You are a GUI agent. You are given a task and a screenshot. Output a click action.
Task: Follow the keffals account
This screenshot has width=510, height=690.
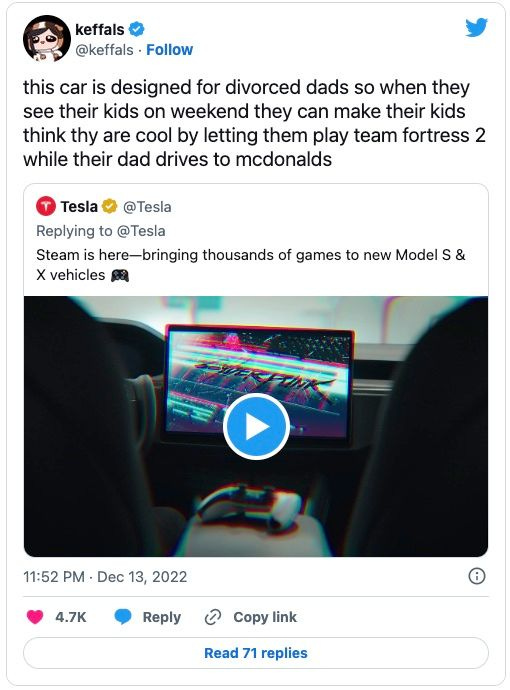click(169, 50)
